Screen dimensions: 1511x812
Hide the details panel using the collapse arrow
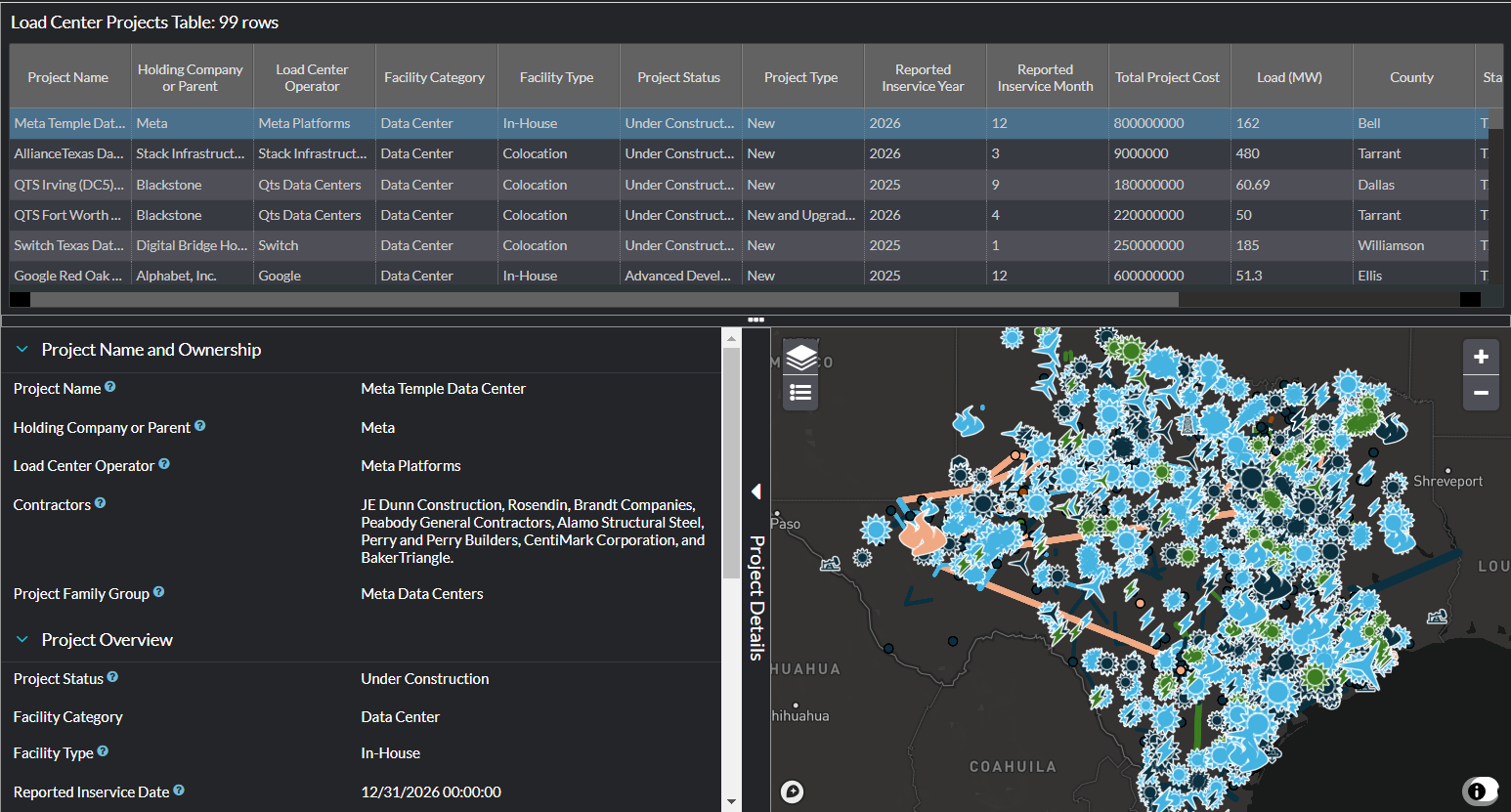tap(755, 491)
